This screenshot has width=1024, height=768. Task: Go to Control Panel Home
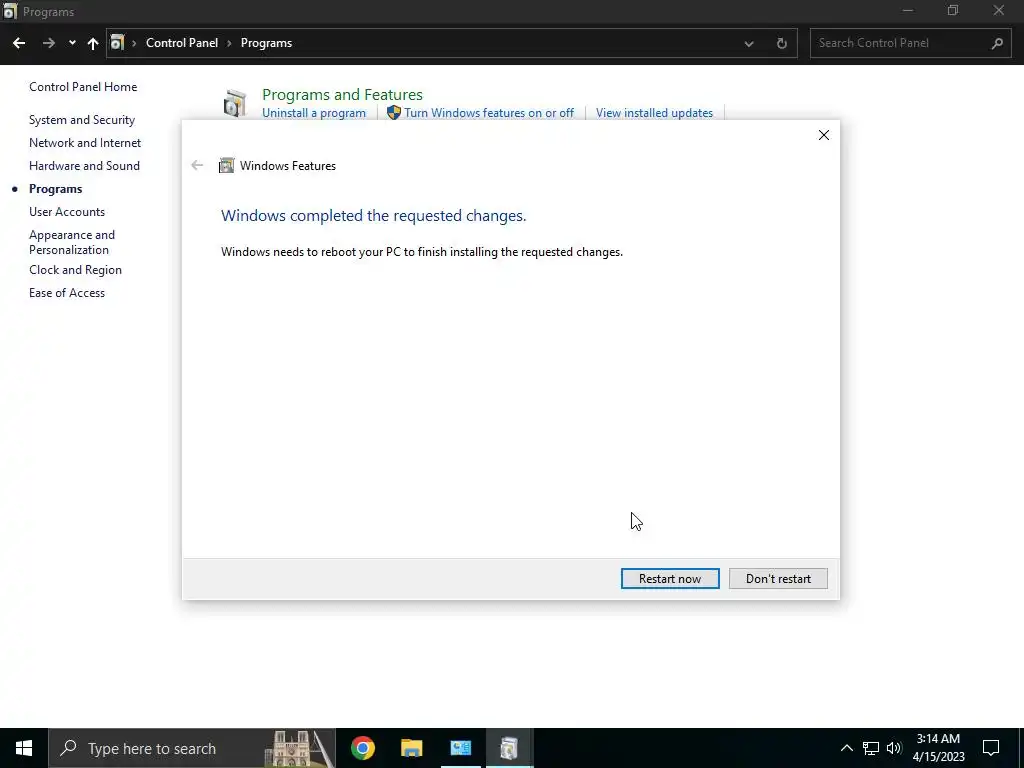tap(83, 87)
